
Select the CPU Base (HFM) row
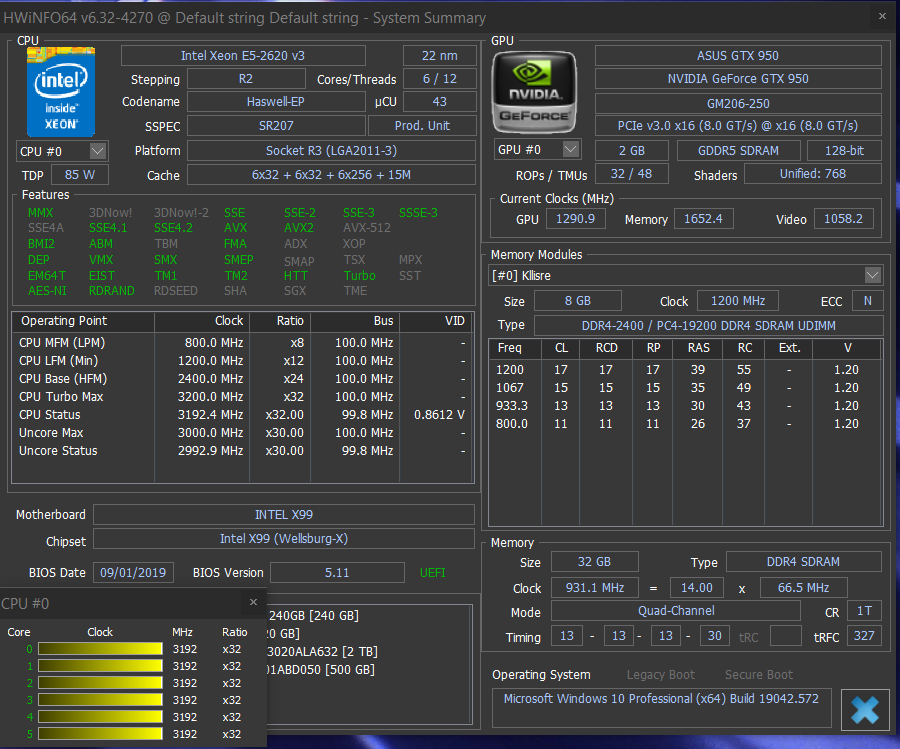pyautogui.click(x=242, y=379)
